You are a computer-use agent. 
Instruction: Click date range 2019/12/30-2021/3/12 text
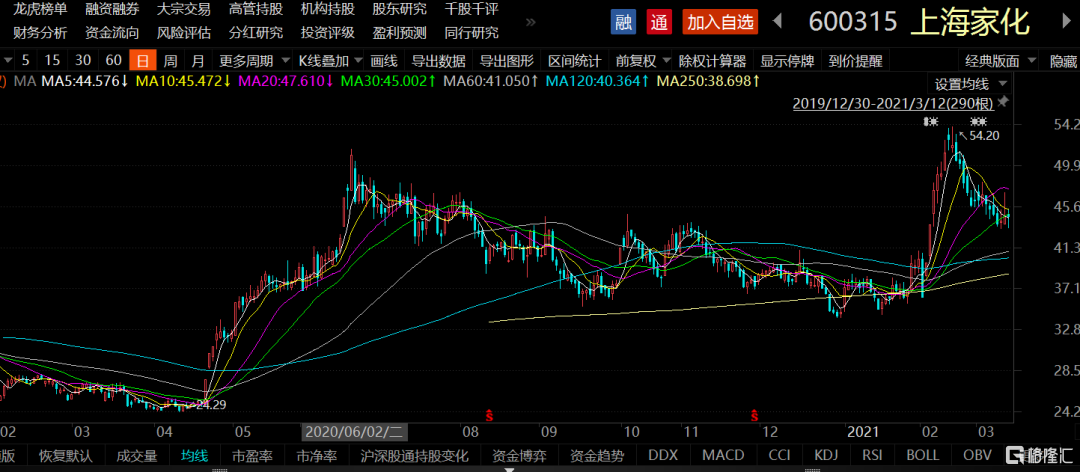click(x=894, y=103)
